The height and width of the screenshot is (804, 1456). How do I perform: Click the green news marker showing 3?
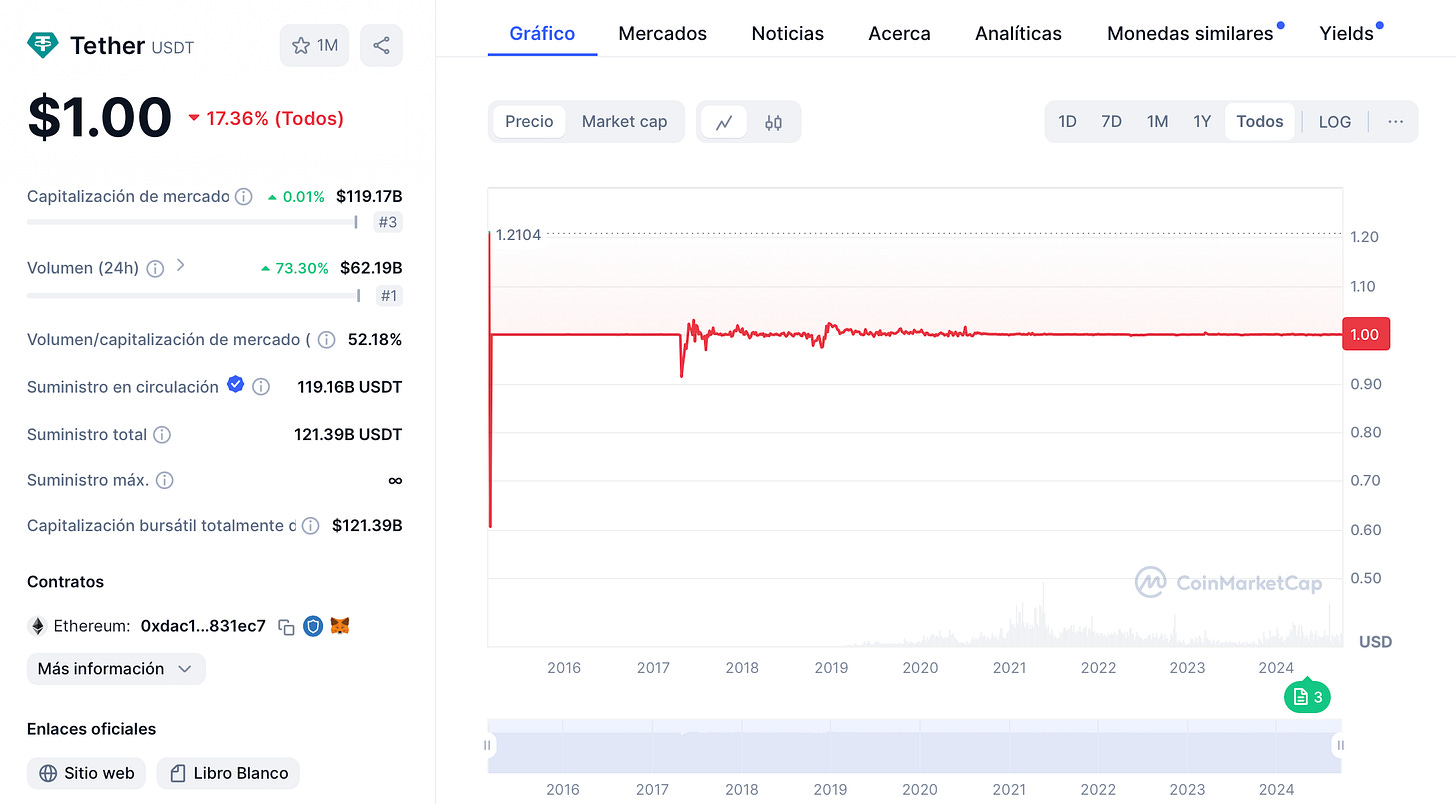pos(1308,697)
